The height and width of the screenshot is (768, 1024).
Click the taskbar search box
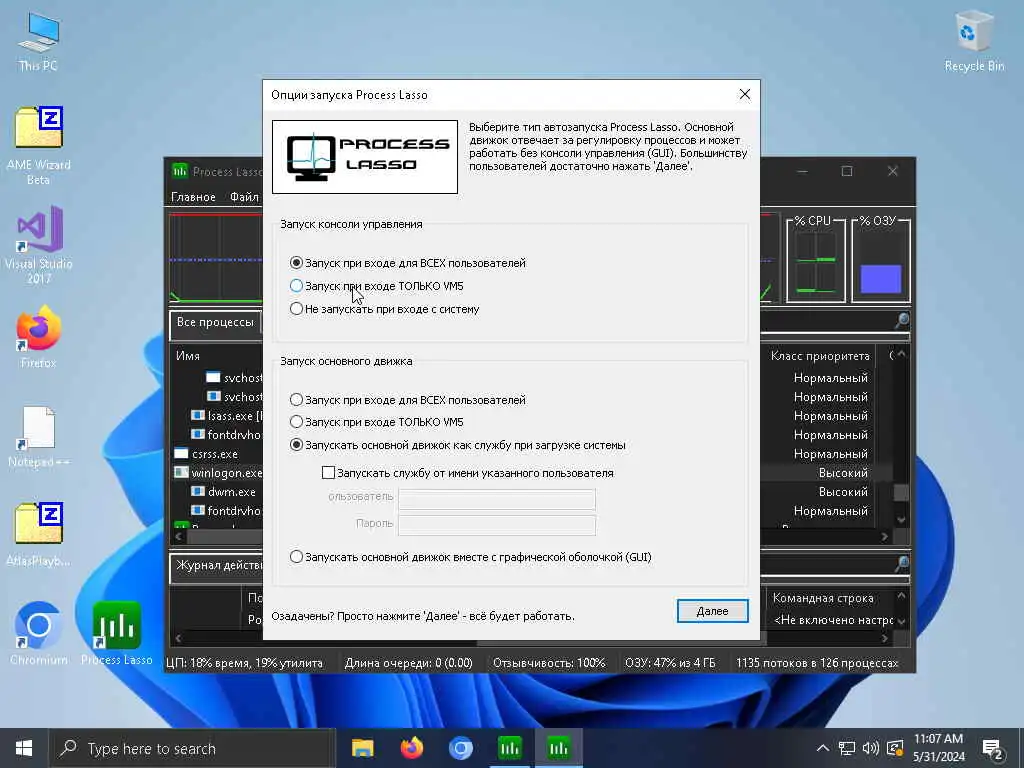tap(192, 748)
